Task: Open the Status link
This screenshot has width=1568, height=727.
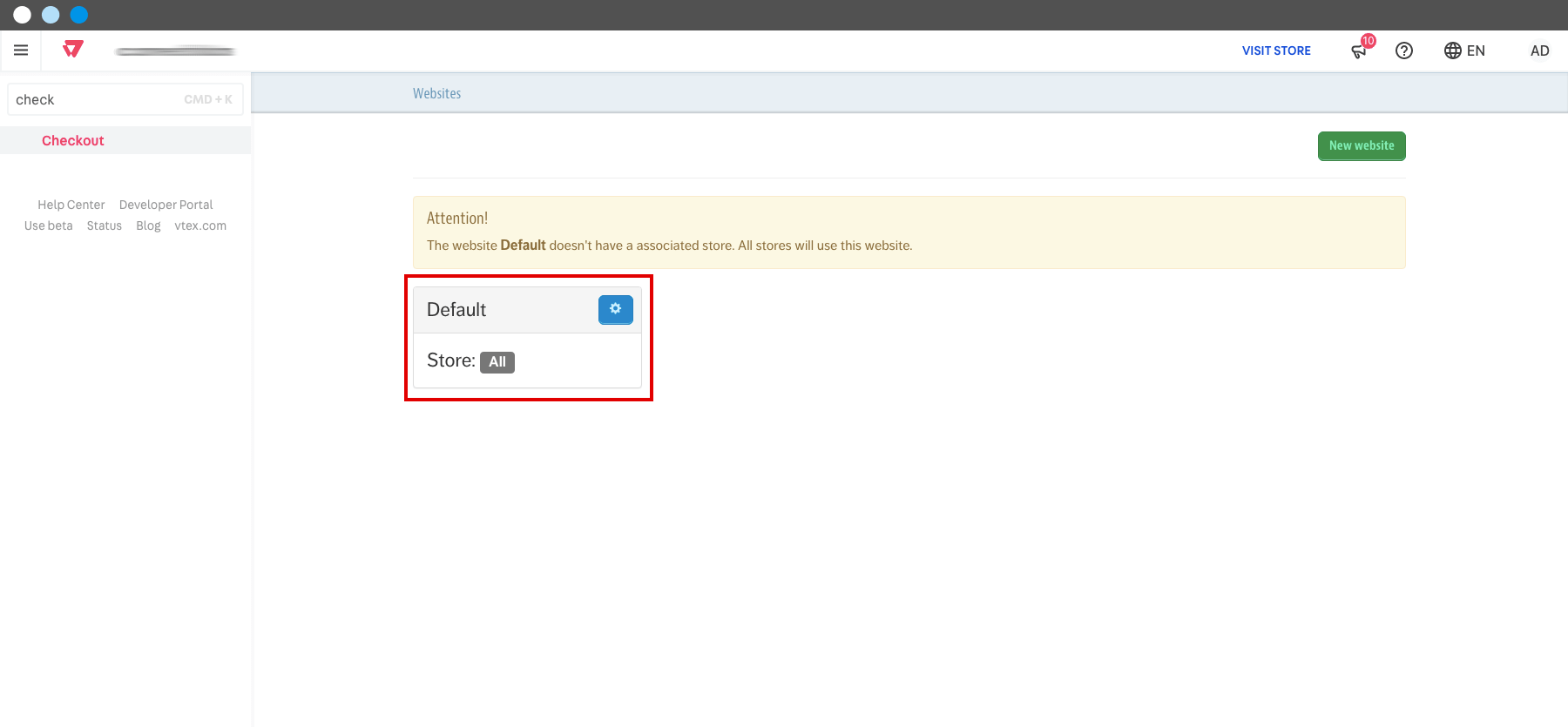Action: pos(105,226)
